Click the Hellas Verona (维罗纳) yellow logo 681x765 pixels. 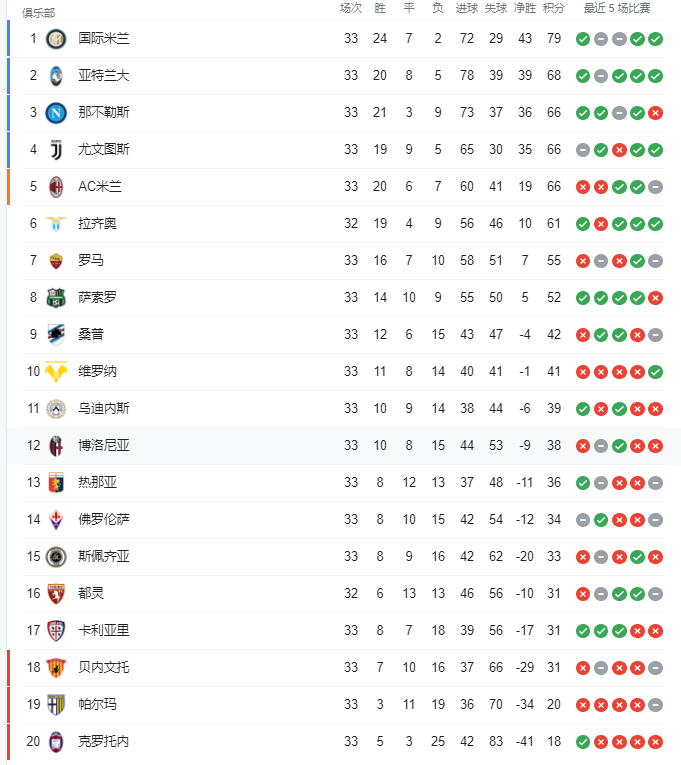(x=56, y=372)
